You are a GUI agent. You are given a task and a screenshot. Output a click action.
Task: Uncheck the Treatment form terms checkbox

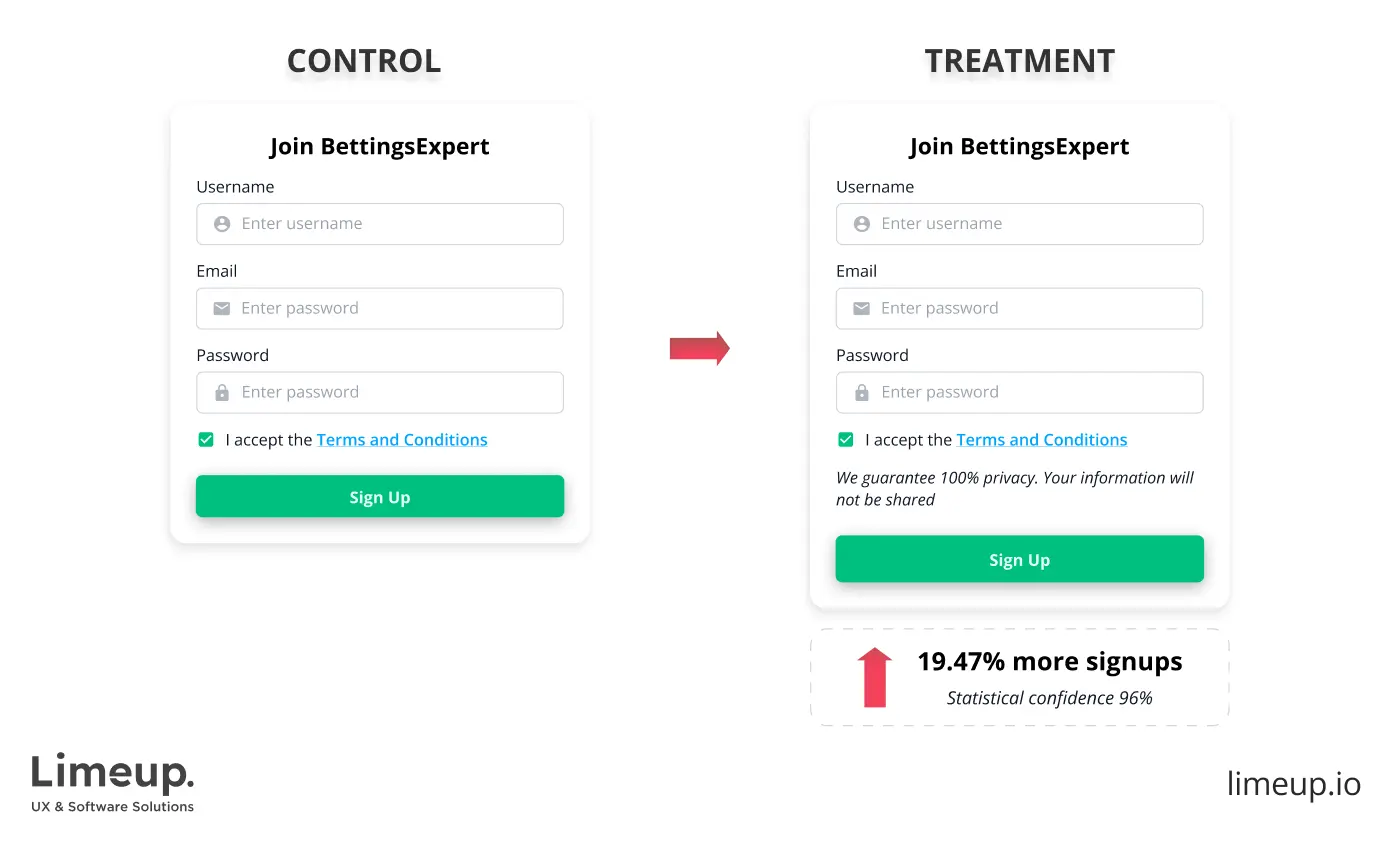[846, 440]
